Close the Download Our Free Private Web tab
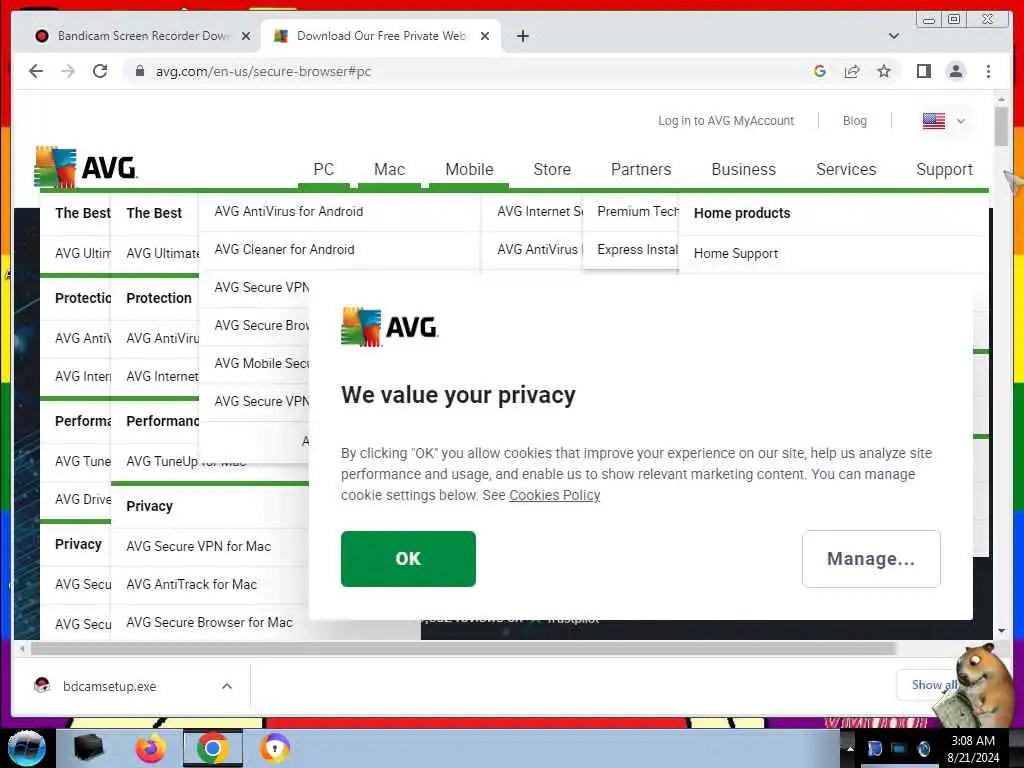Viewport: 1024px width, 768px height. point(485,36)
